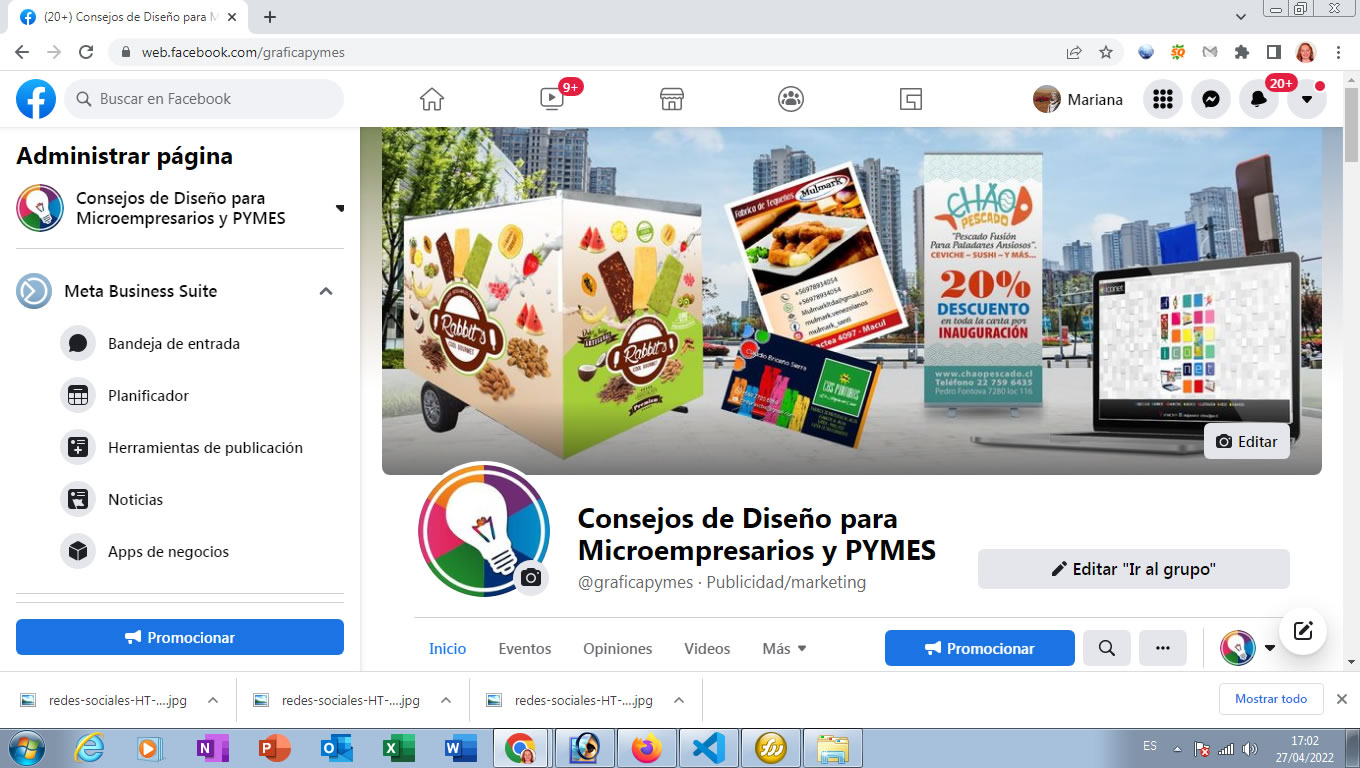Open the Groups icon in top navigation
The width and height of the screenshot is (1360, 768).
click(x=791, y=99)
